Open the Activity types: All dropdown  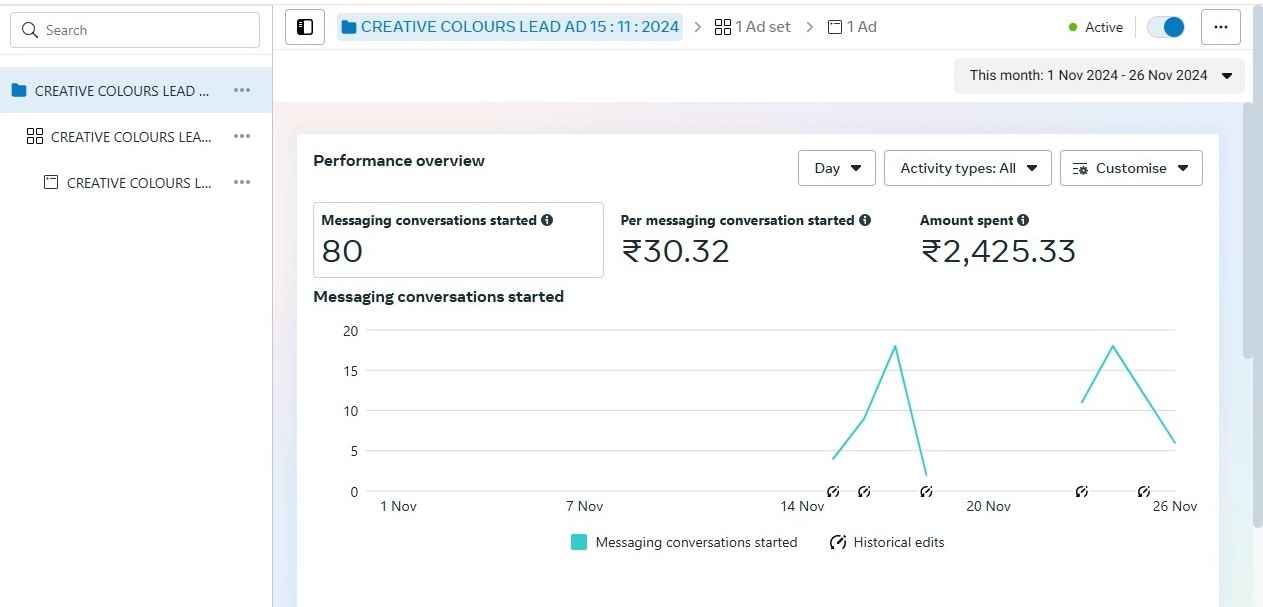968,168
